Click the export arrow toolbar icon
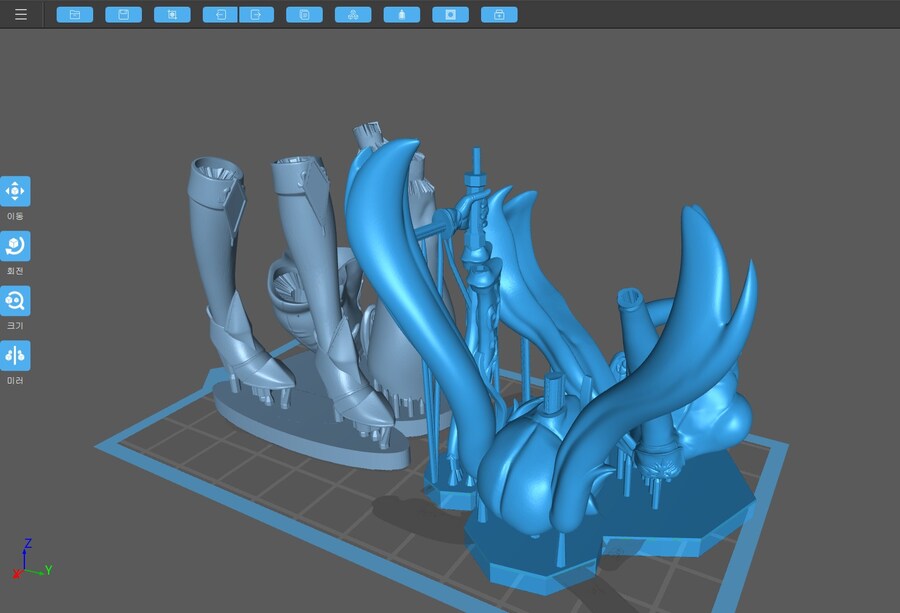The image size is (900, 613). coord(256,14)
